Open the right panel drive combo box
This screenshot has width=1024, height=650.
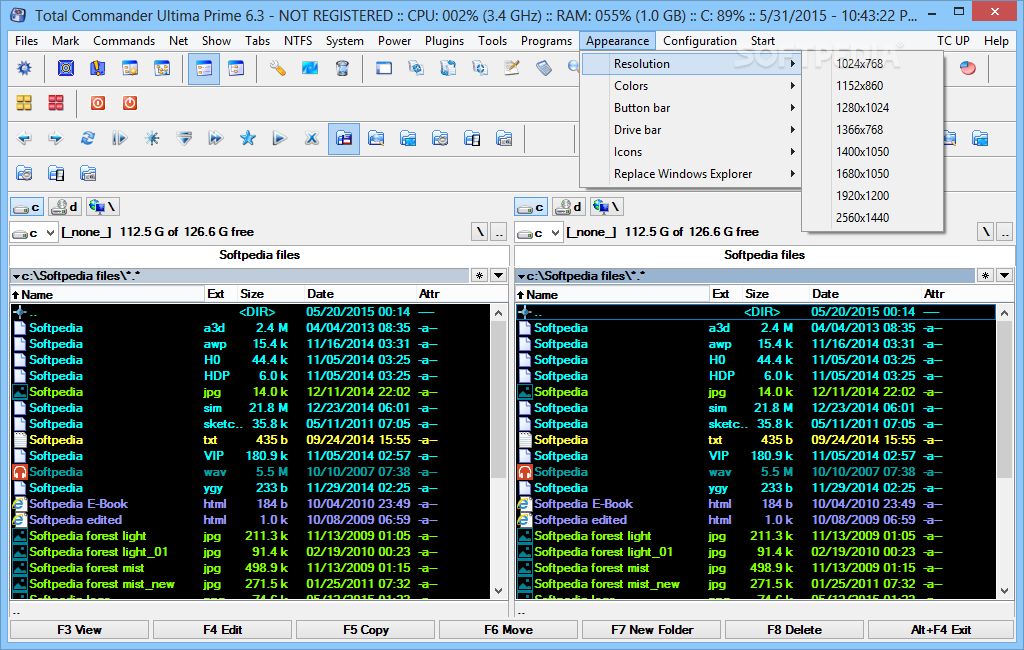click(x=538, y=233)
